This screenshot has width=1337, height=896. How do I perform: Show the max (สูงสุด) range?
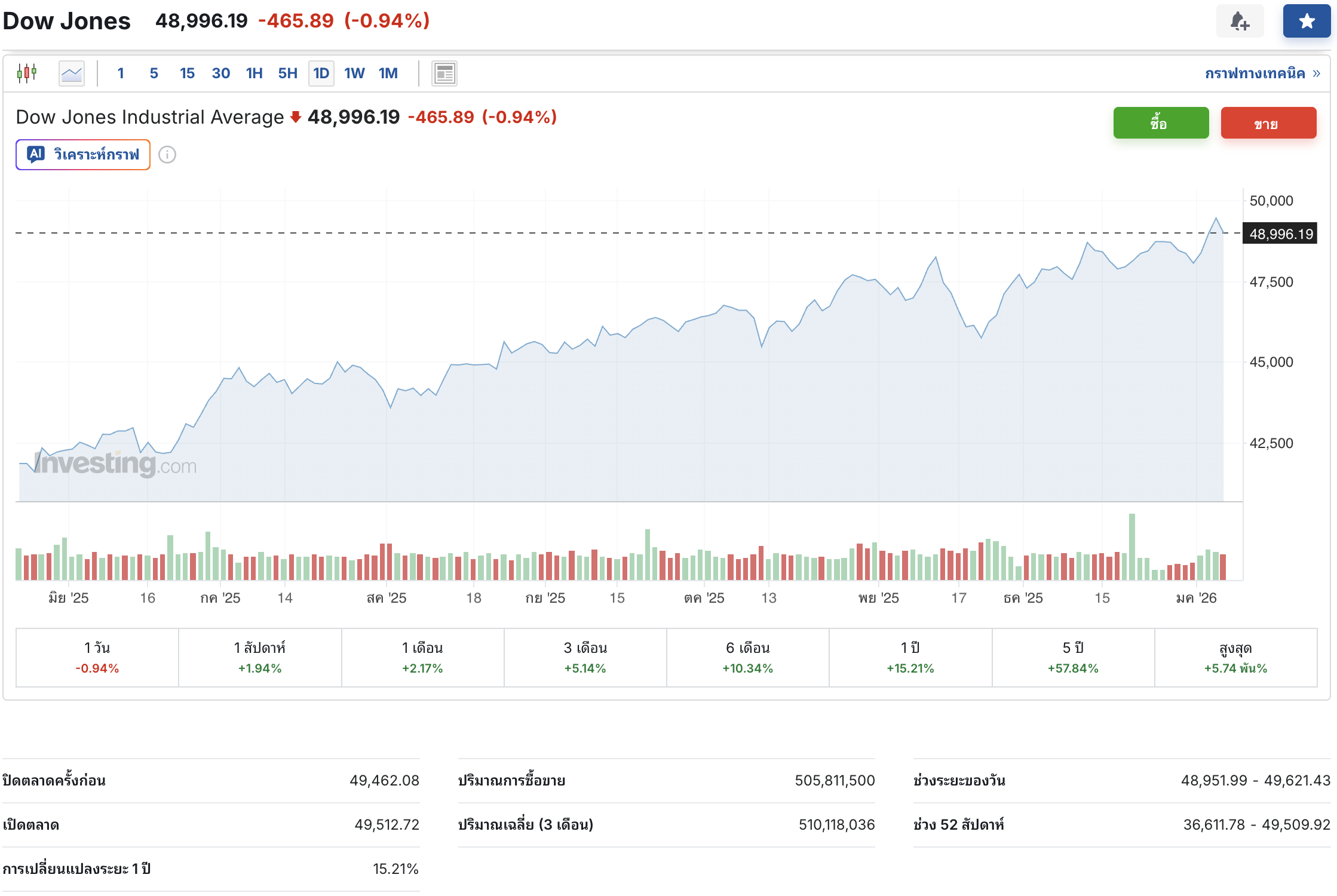(1235, 657)
